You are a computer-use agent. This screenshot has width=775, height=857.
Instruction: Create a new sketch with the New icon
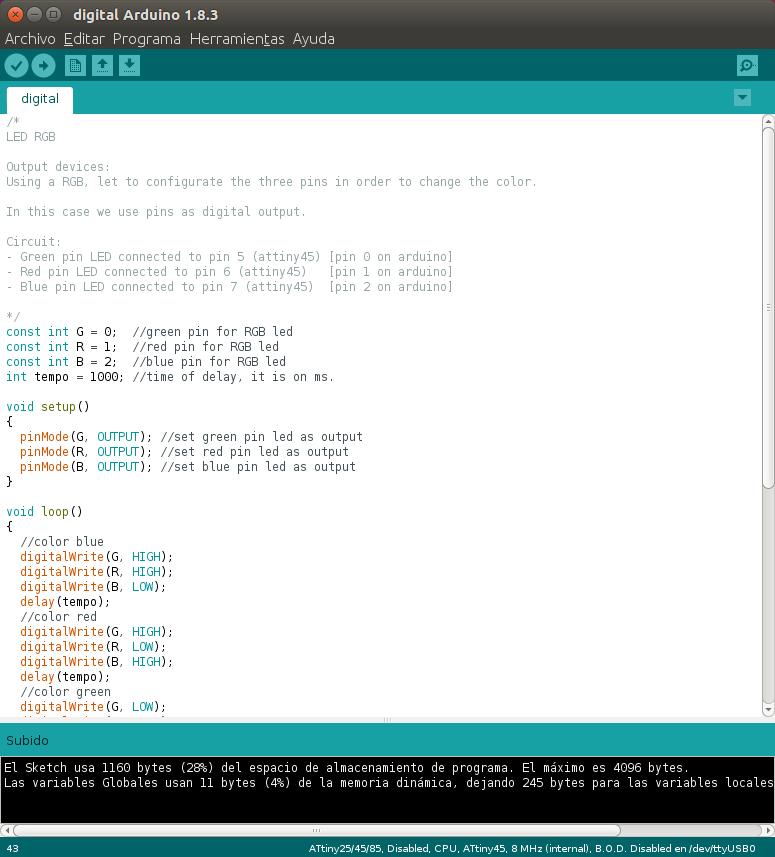click(75, 66)
